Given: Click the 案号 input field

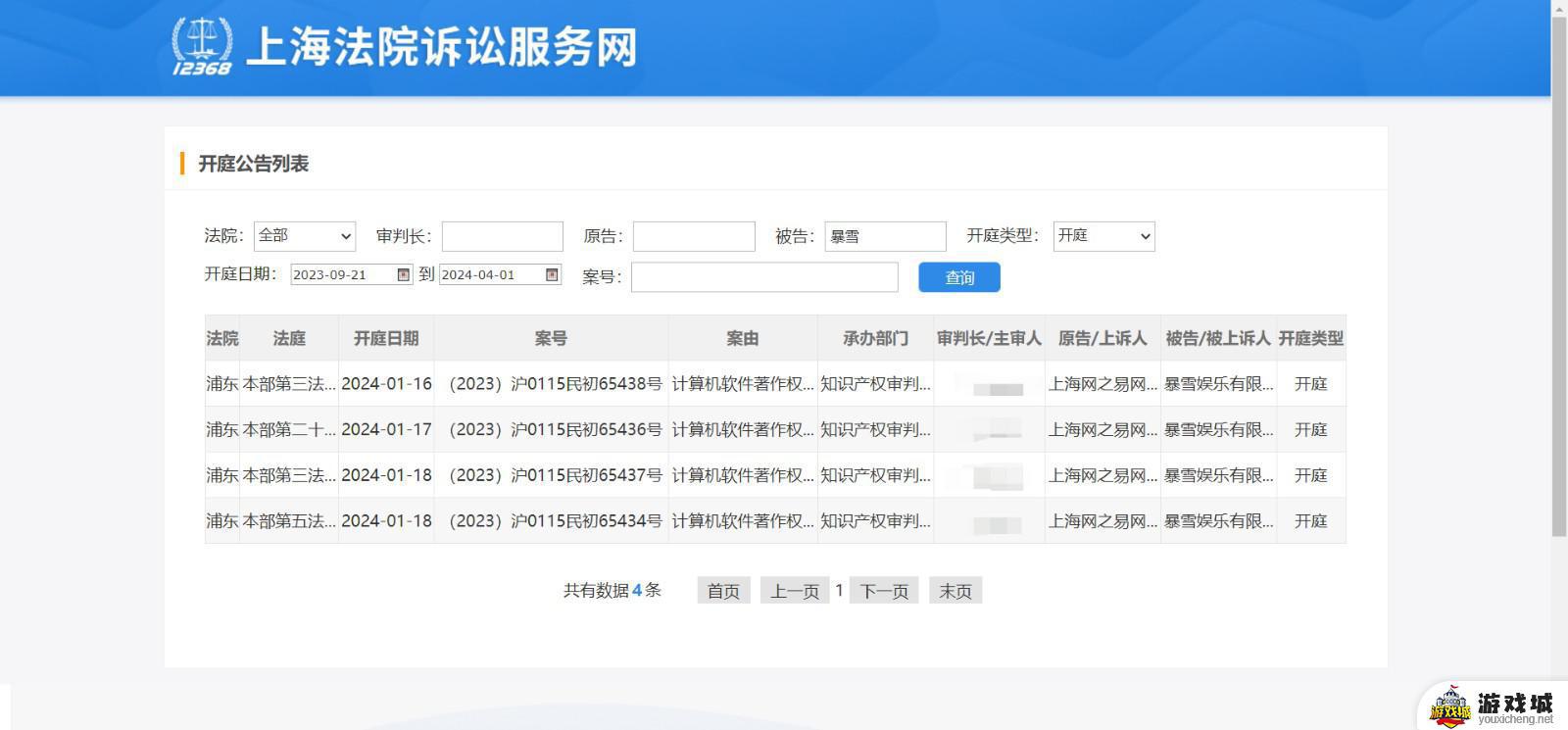Looking at the screenshot, I should 764,277.
